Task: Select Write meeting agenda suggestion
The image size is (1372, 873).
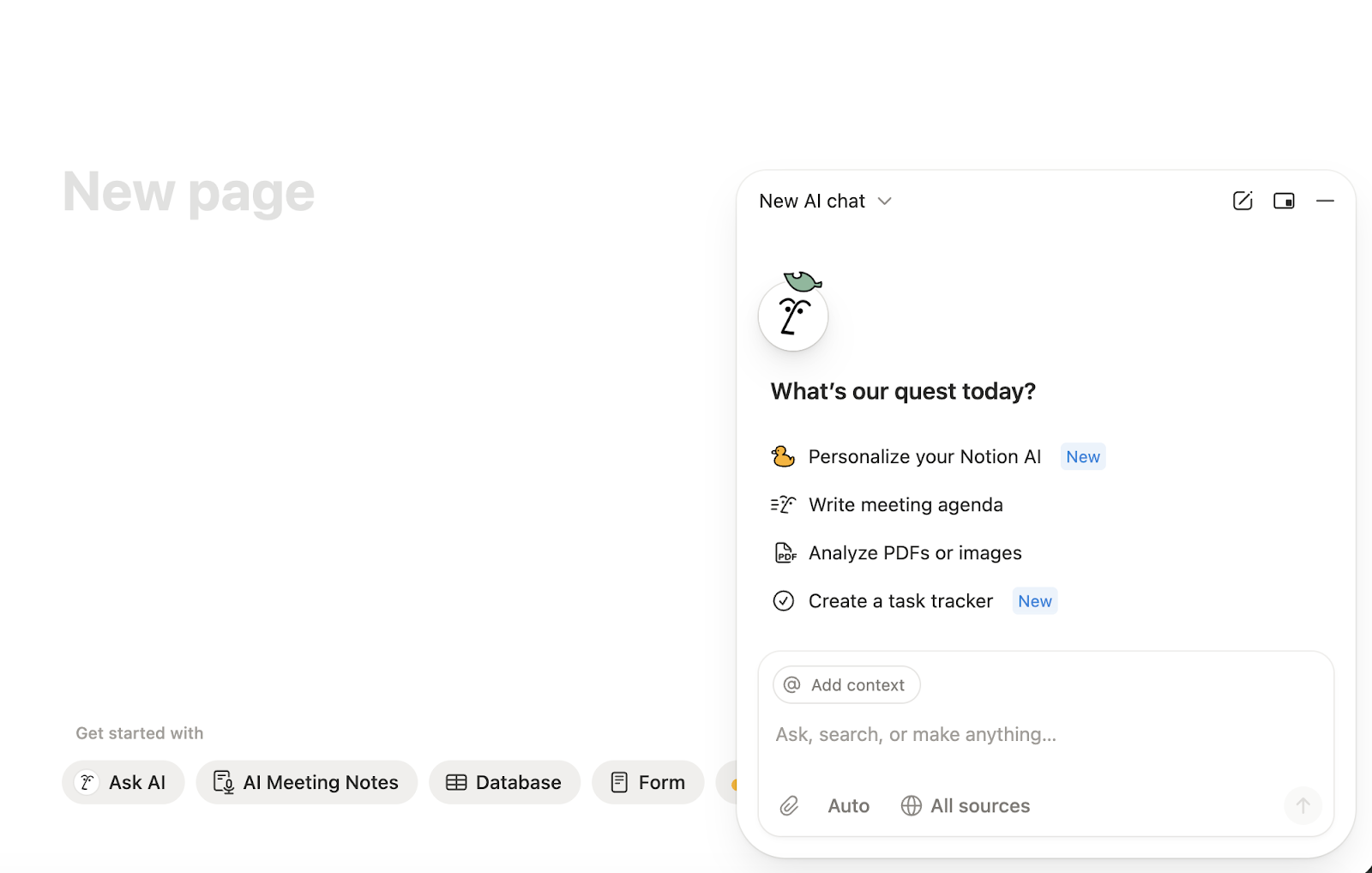Action: point(906,505)
